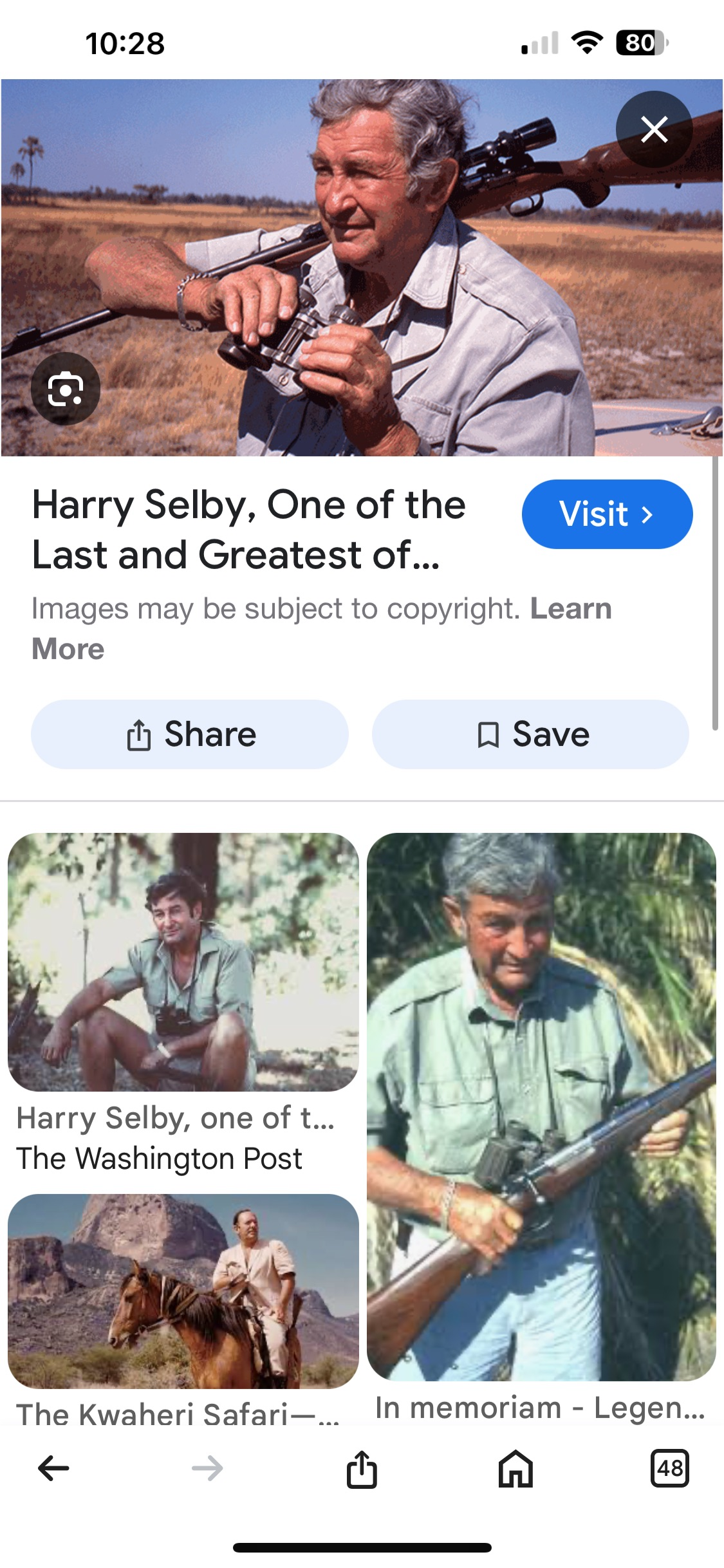Viewport: 724px width, 1568px height.
Task: Open the horseback Kwaheri Safari image
Action: [x=183, y=1291]
